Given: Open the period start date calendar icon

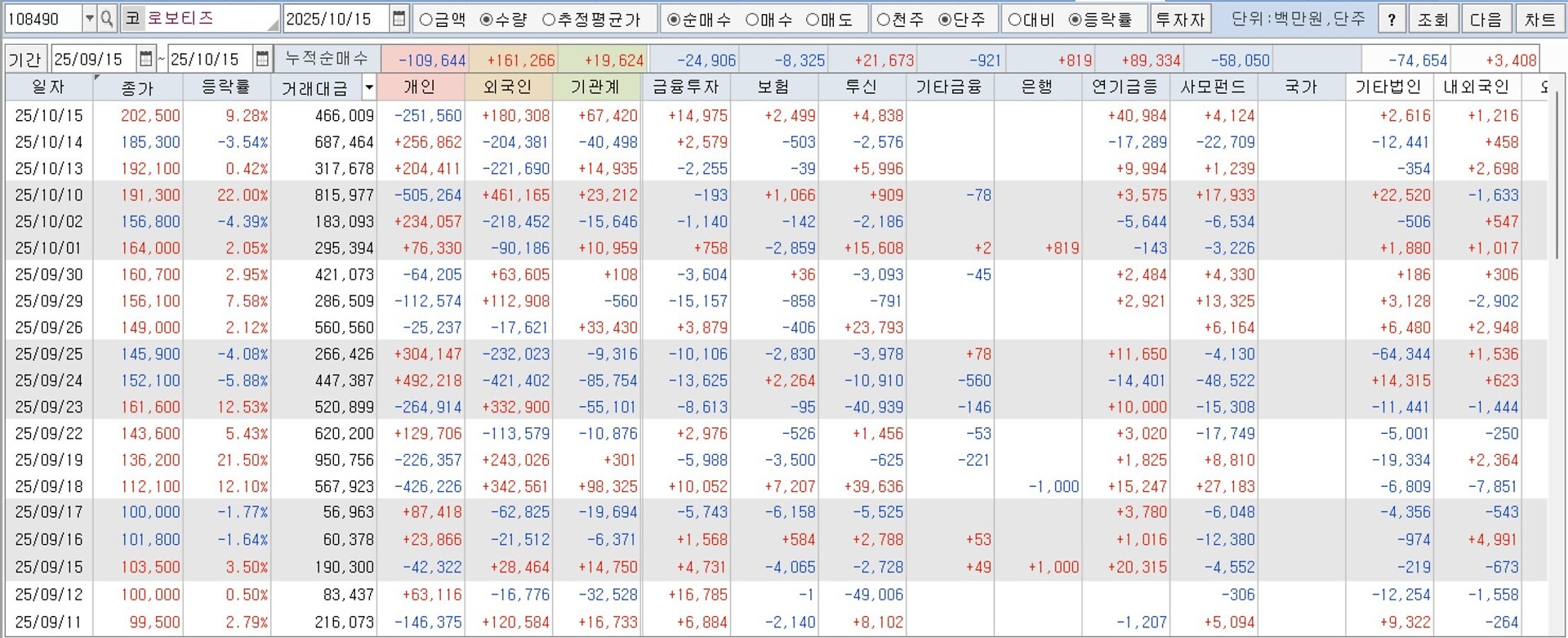Looking at the screenshot, I should click(x=145, y=59).
